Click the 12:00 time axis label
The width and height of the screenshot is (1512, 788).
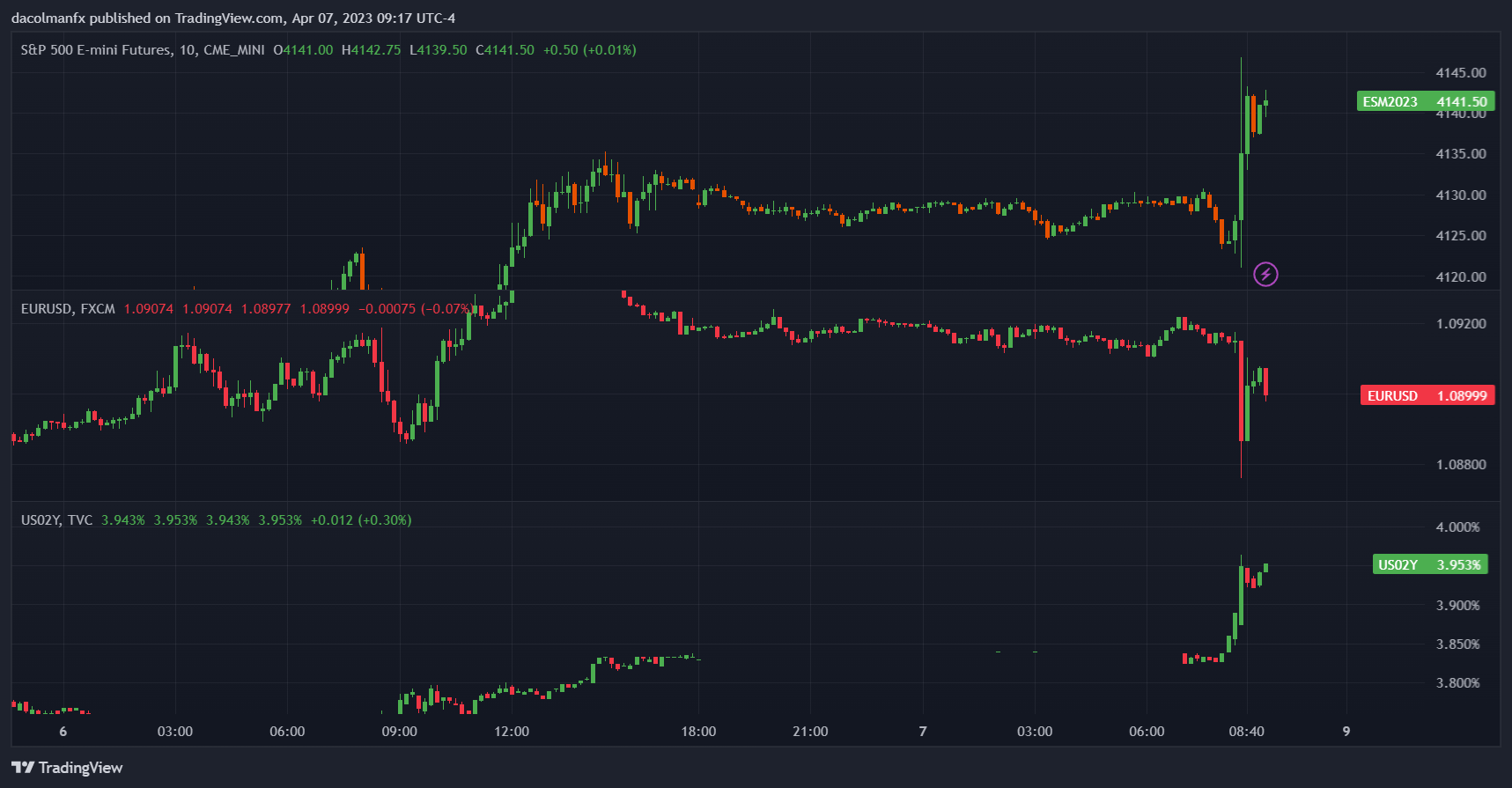(x=512, y=732)
